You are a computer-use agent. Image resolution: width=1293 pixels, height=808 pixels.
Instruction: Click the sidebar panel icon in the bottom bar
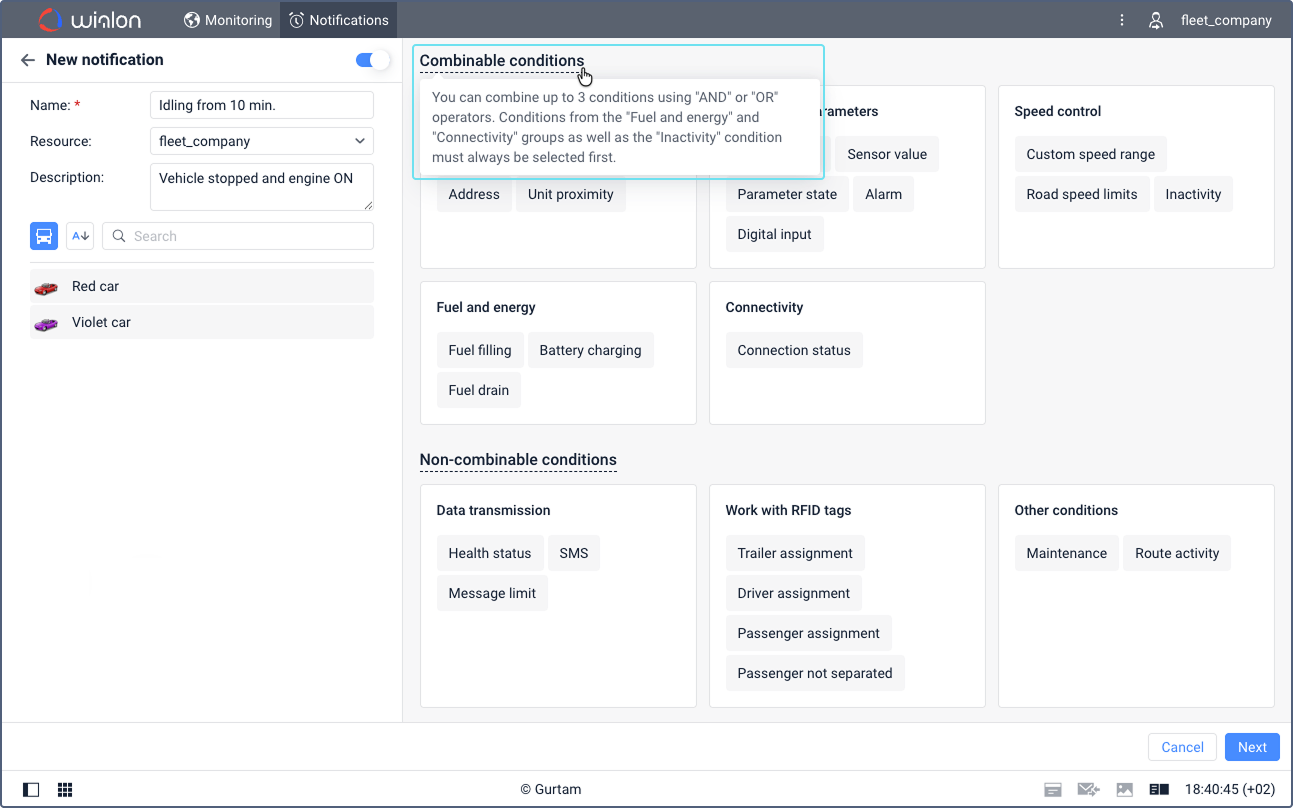point(31,789)
